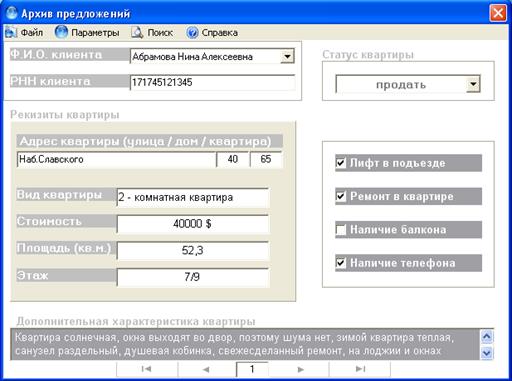Open the Поиск menu
Image resolution: width=512 pixels, height=381 pixels.
(x=160, y=33)
